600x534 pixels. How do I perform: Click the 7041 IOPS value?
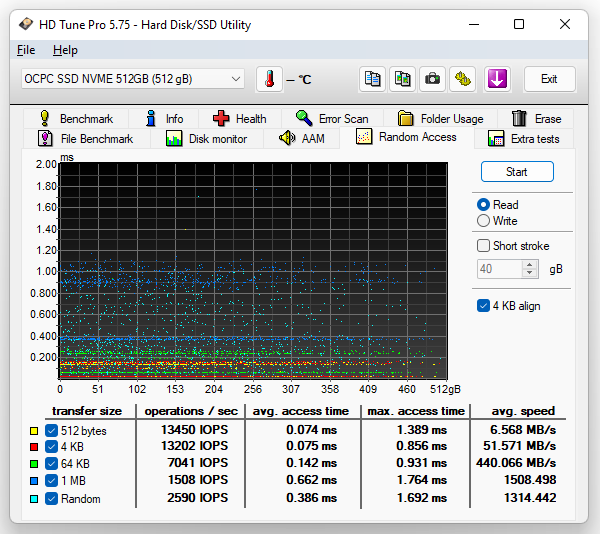[197, 463]
